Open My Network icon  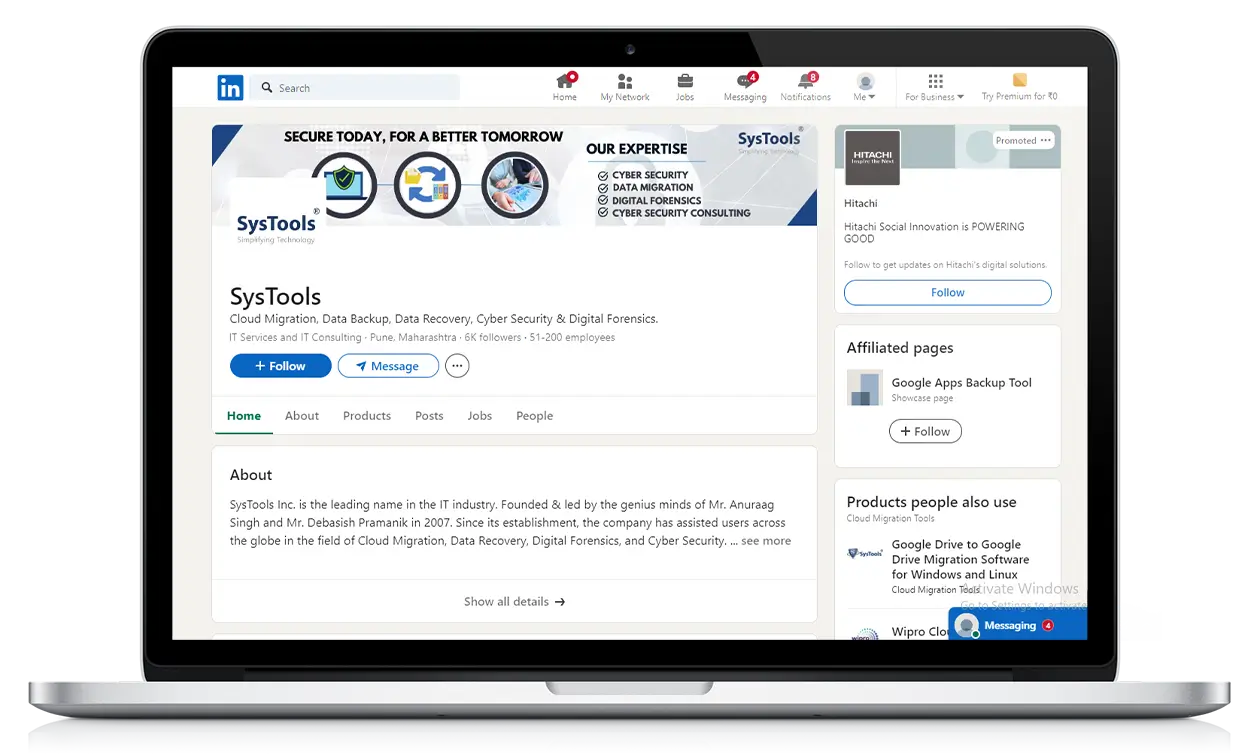click(x=625, y=87)
